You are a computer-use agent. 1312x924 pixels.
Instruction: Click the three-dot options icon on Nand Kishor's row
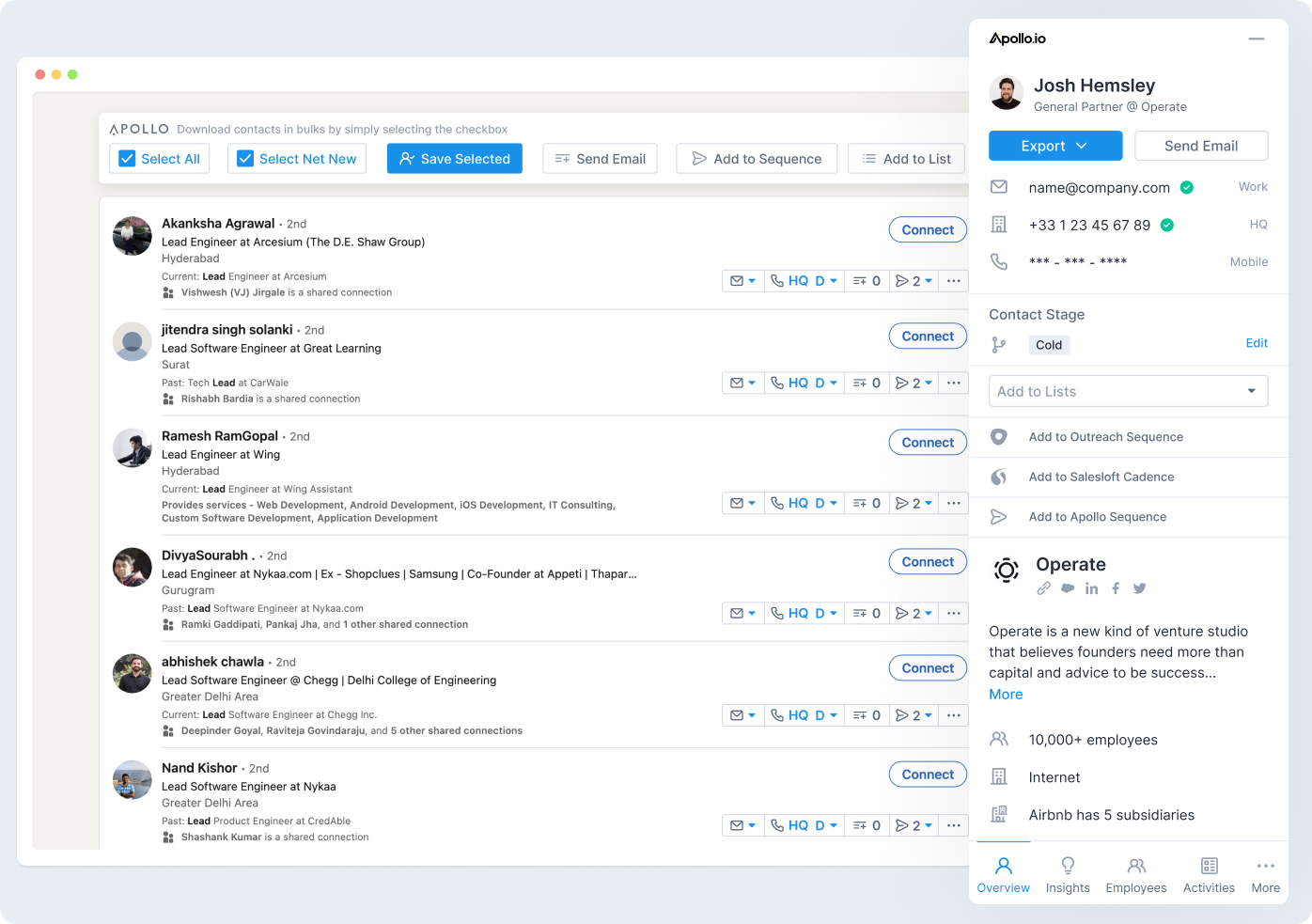click(x=953, y=824)
